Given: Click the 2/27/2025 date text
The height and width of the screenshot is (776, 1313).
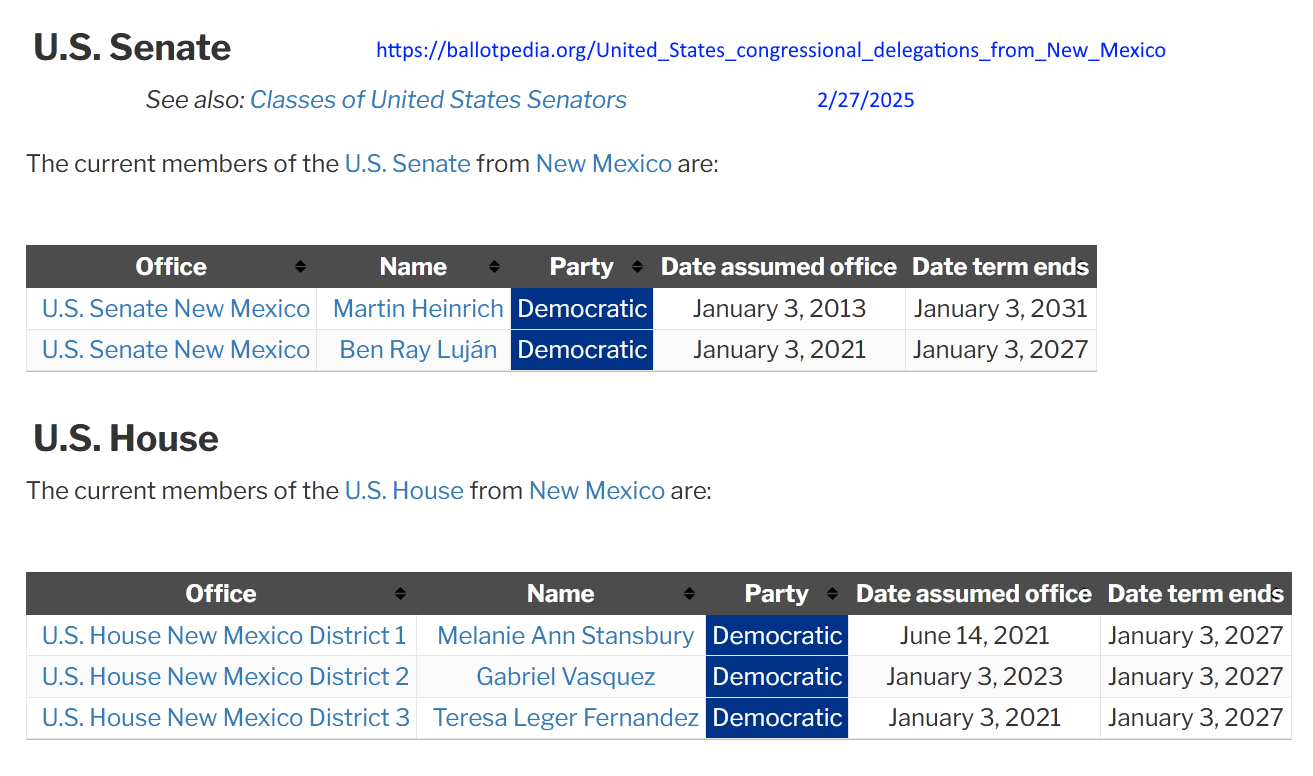Looking at the screenshot, I should [865, 100].
